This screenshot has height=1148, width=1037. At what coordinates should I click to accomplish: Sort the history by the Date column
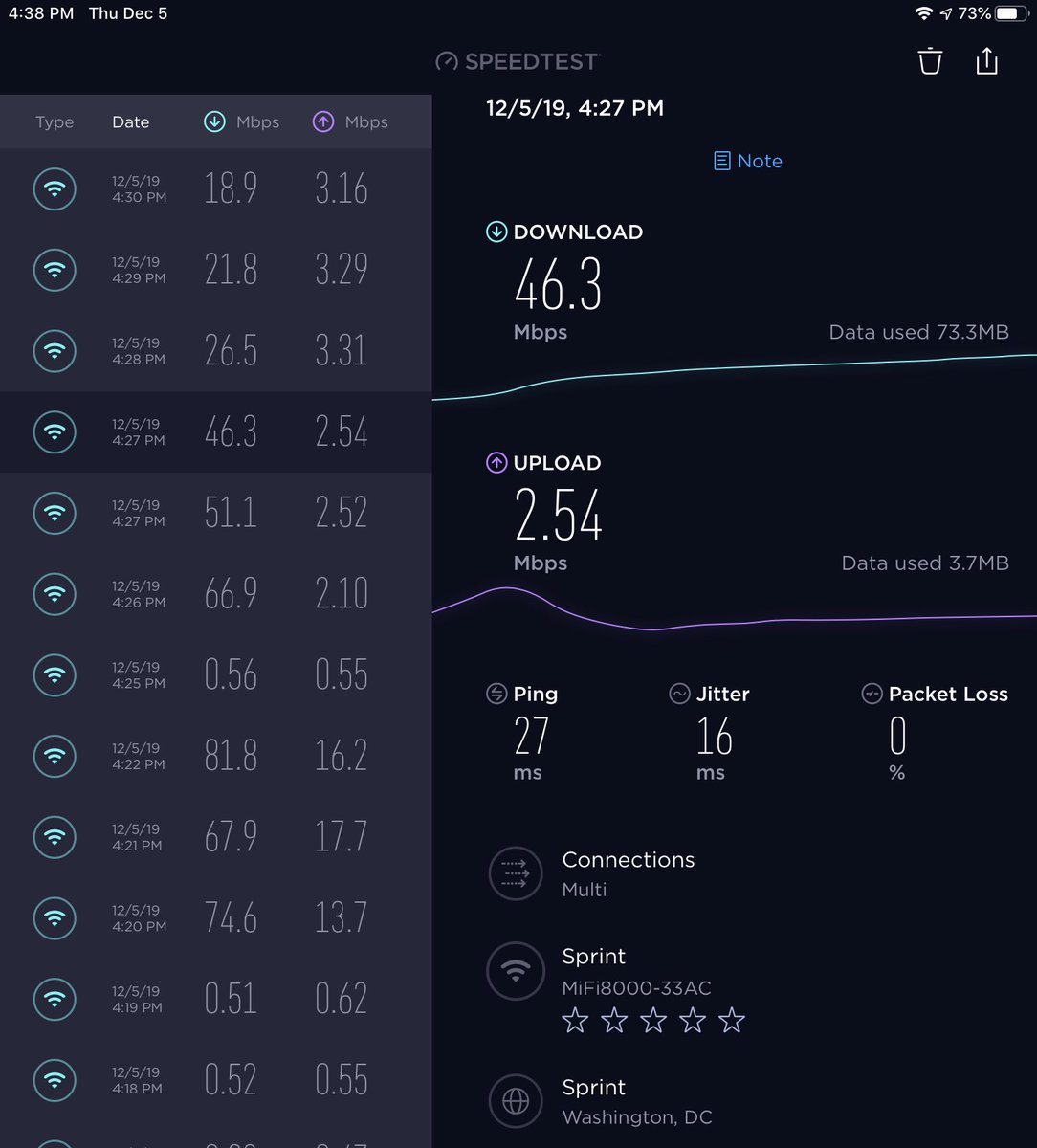pos(130,121)
